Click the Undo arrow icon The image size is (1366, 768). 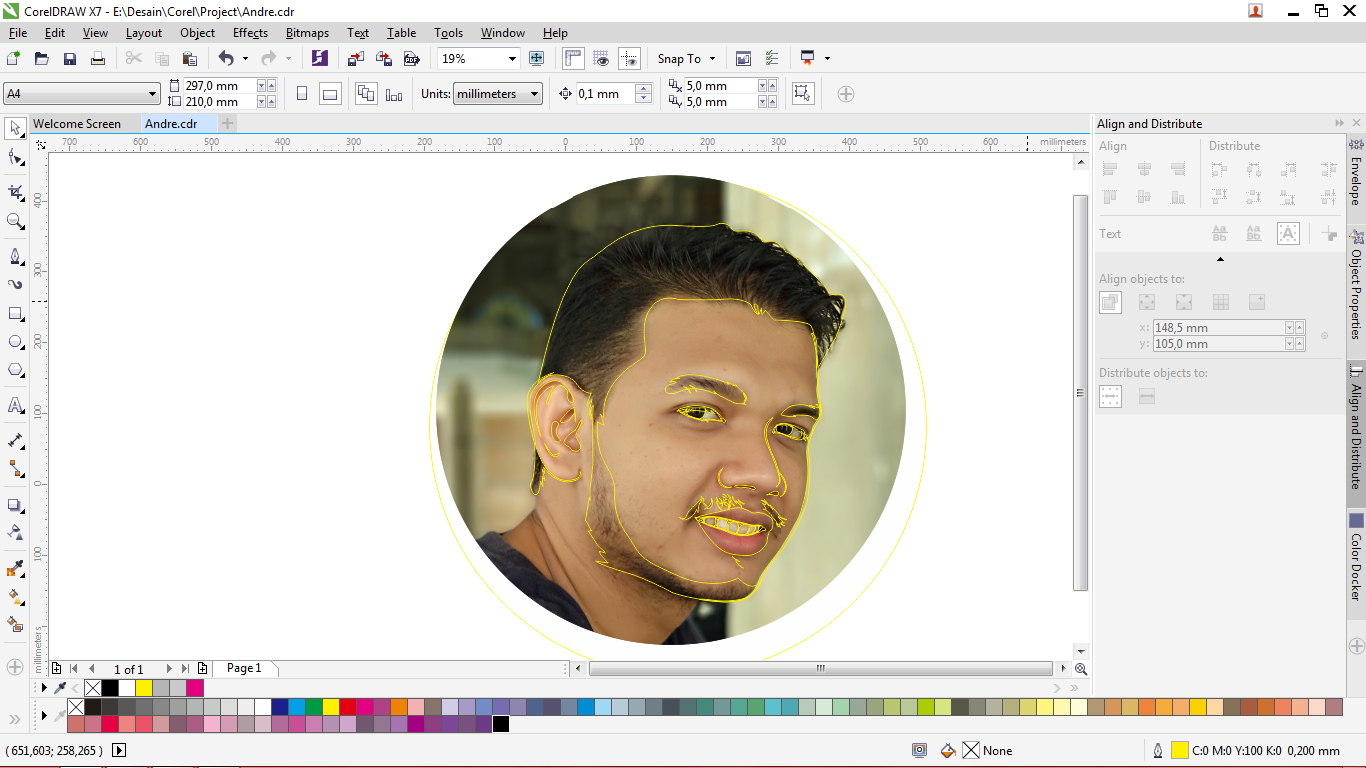coord(226,59)
